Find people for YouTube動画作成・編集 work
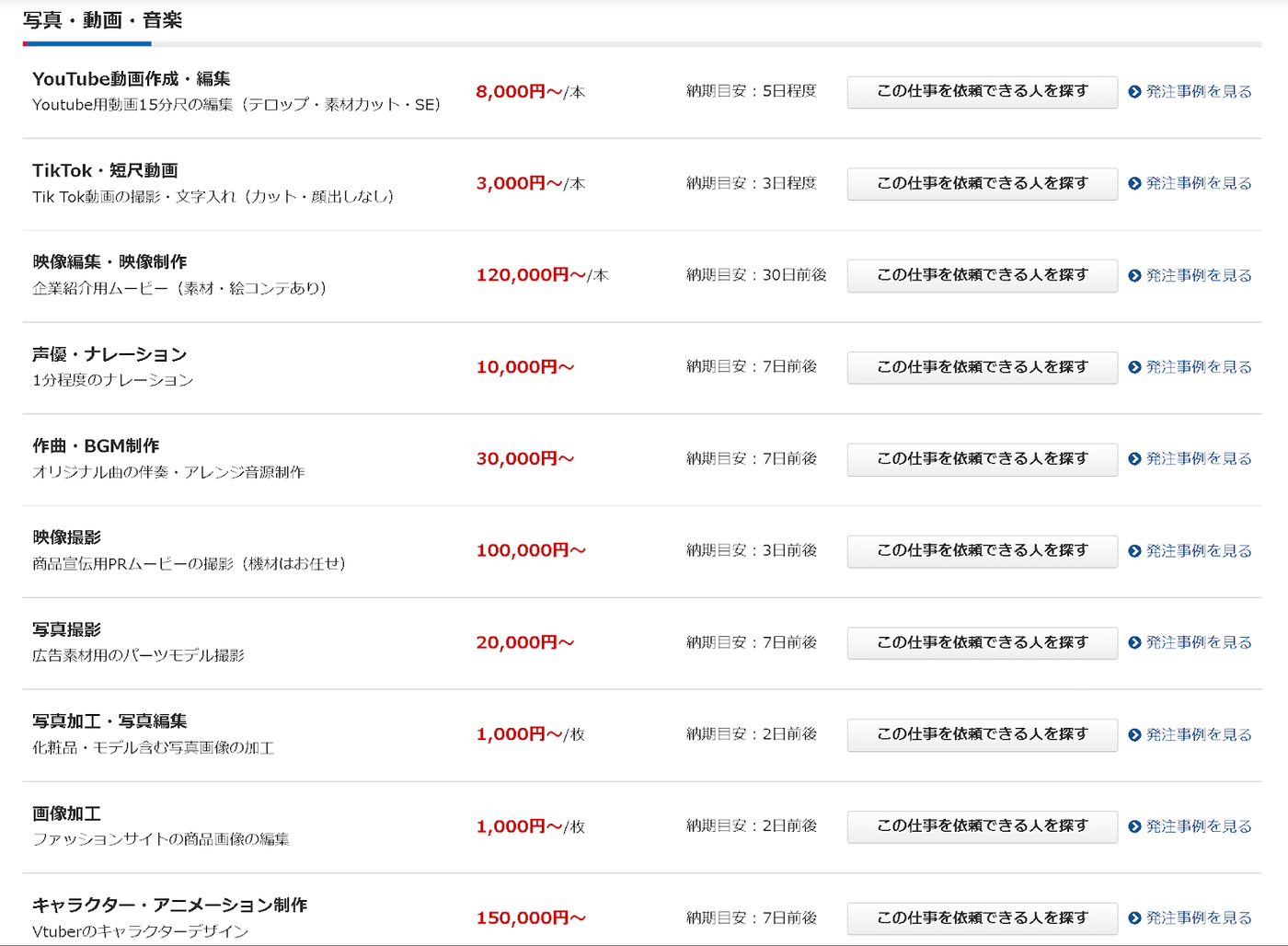Screen dimensions: 1288x946 point(982,92)
